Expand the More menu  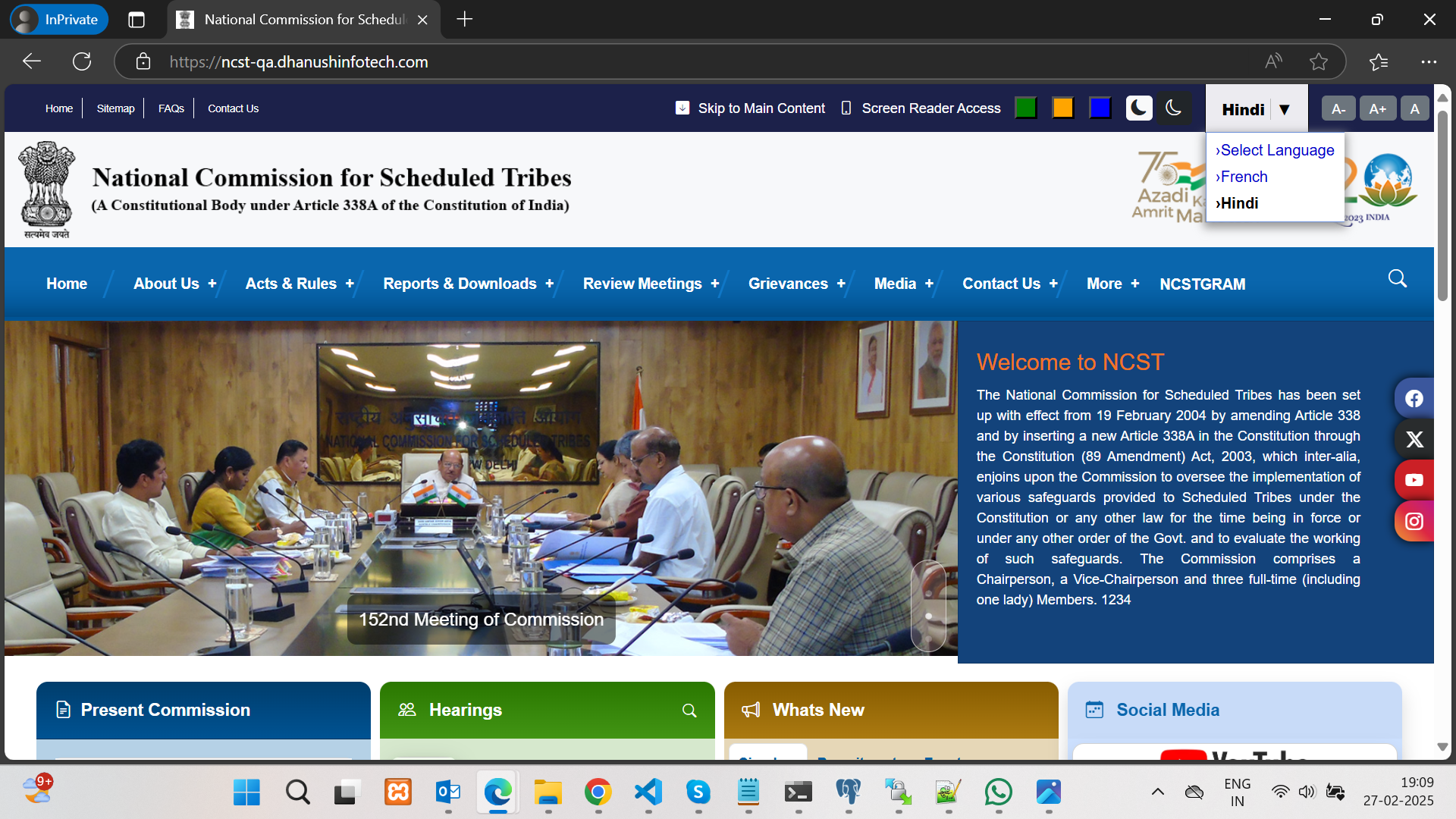(x=1113, y=284)
